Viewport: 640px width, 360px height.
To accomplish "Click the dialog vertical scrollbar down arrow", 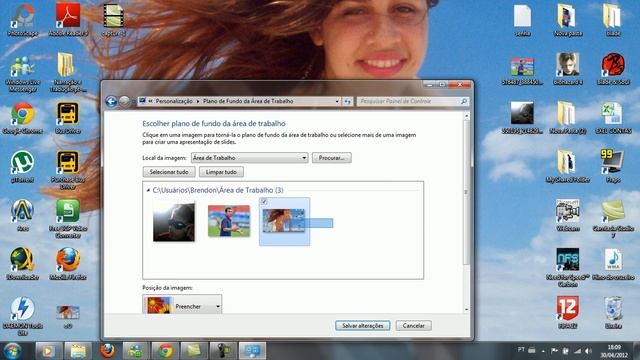I will 467,310.
